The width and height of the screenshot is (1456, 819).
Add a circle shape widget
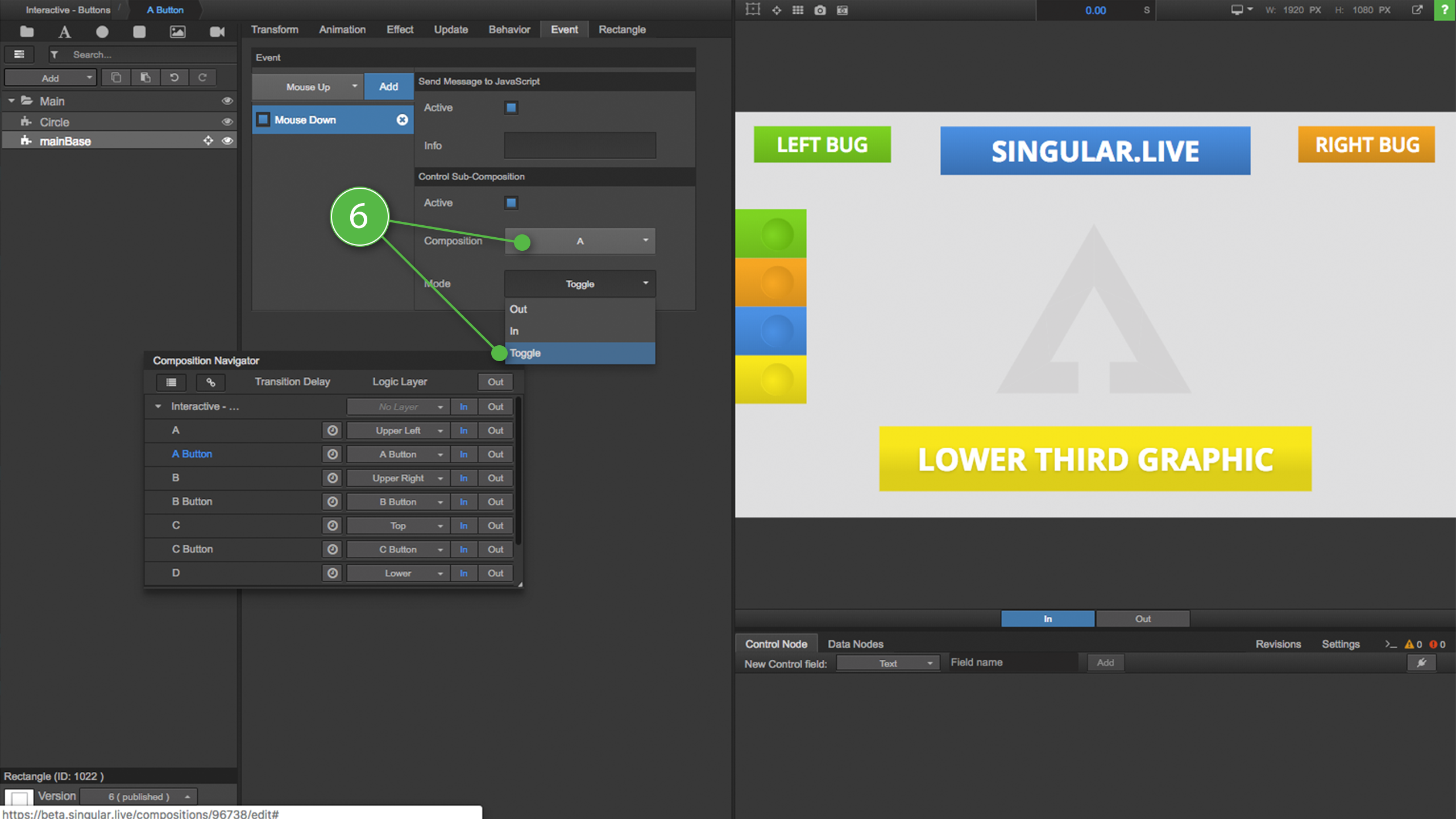pos(102,32)
